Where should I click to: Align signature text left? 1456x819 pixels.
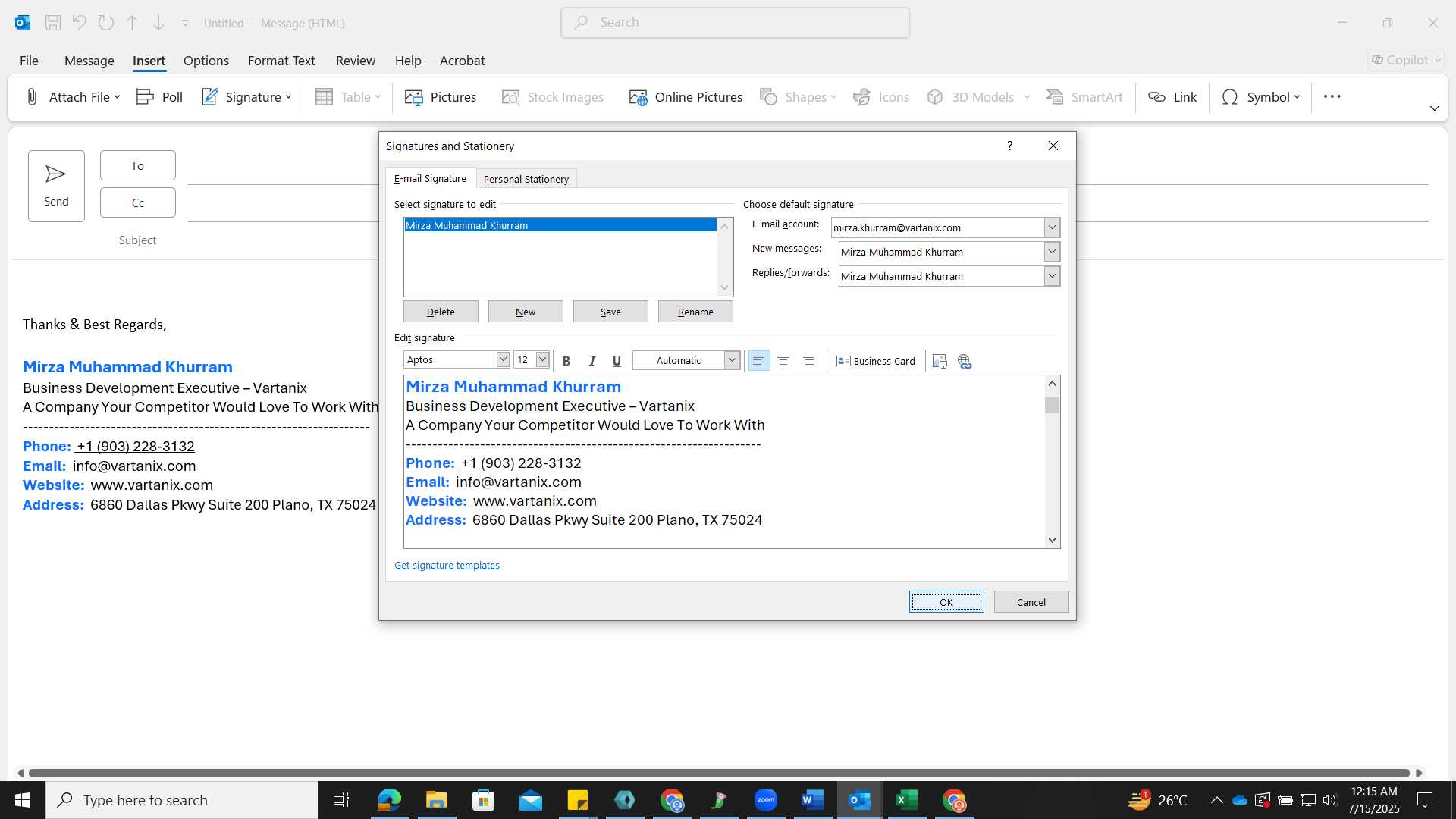pyautogui.click(x=758, y=361)
